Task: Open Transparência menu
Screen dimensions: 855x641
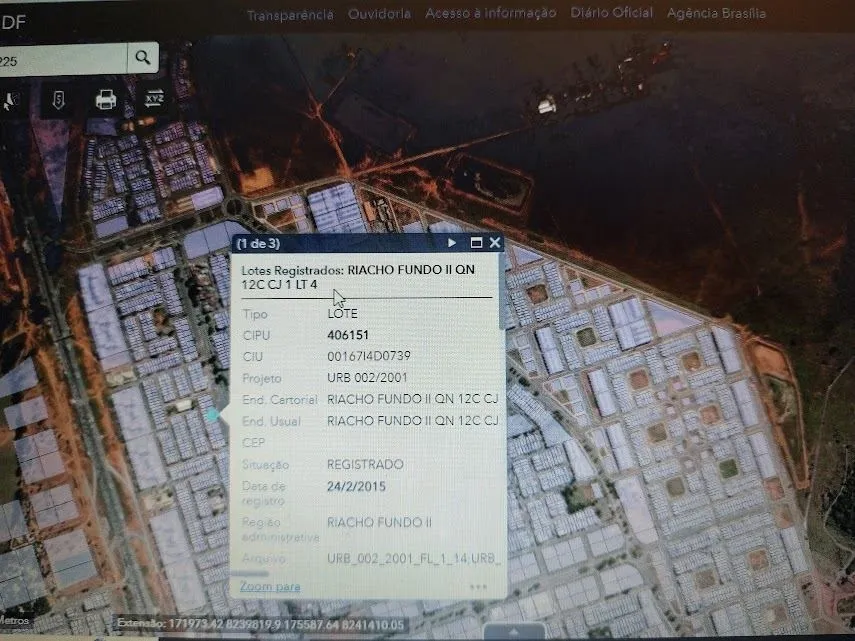Action: (290, 15)
